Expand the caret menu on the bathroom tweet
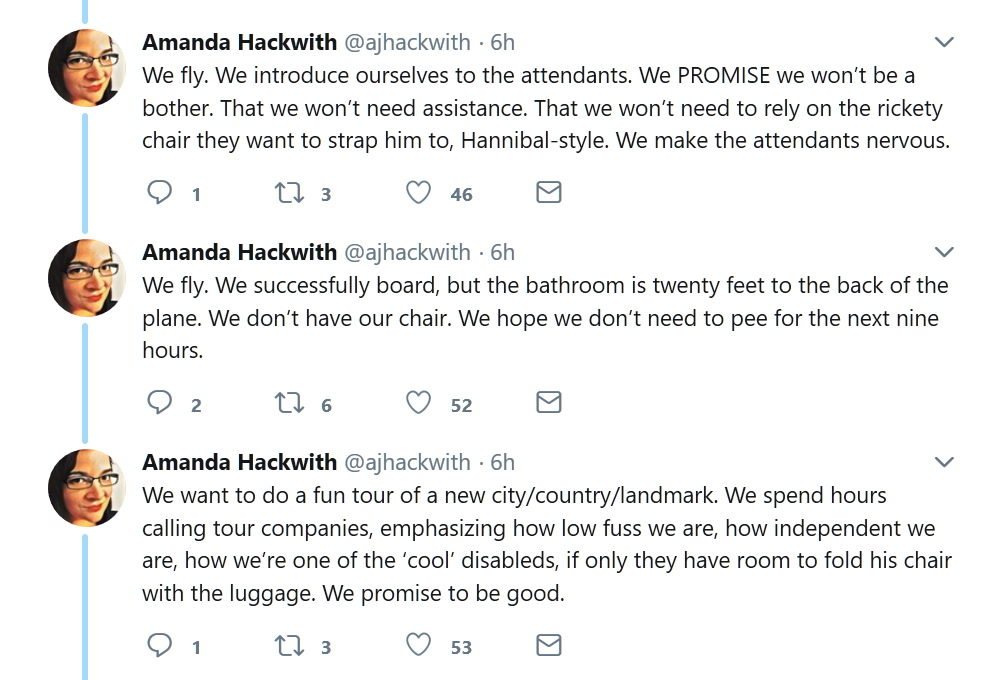The height and width of the screenshot is (680, 1003). coord(943,252)
